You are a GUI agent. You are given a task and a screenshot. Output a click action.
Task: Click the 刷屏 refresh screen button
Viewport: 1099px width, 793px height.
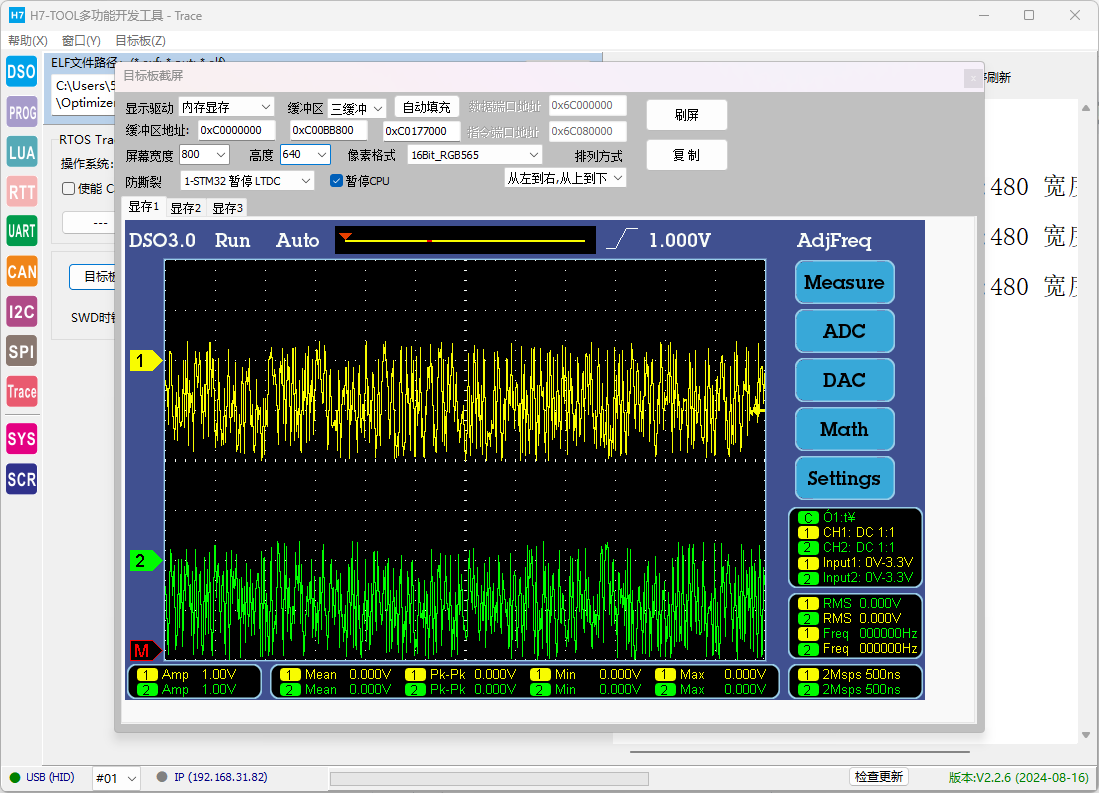[686, 115]
